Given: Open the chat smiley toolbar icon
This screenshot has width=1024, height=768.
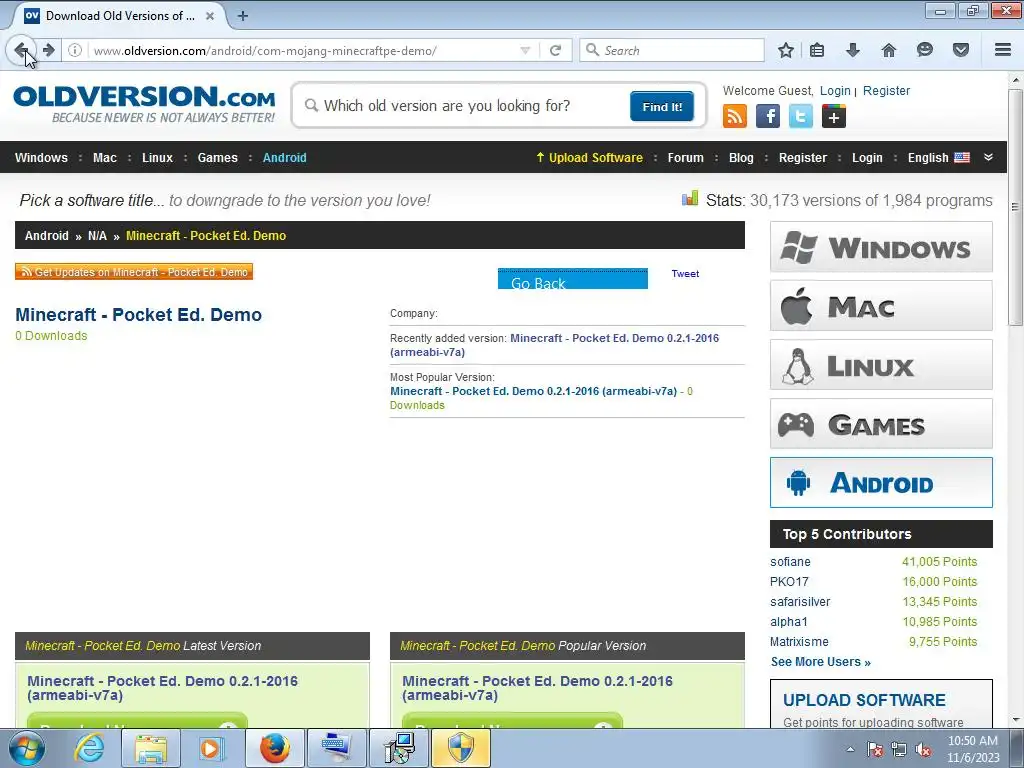Looking at the screenshot, I should tap(925, 50).
